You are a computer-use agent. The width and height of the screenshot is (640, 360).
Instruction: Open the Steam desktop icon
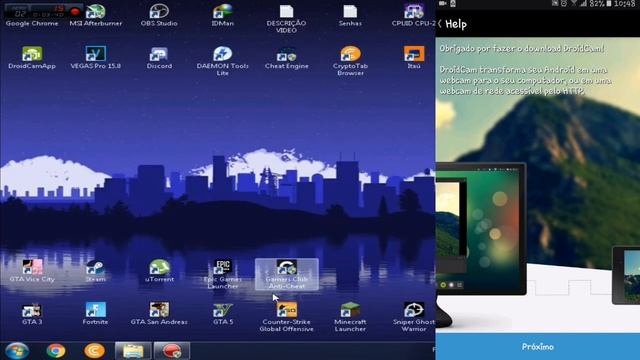(x=96, y=271)
